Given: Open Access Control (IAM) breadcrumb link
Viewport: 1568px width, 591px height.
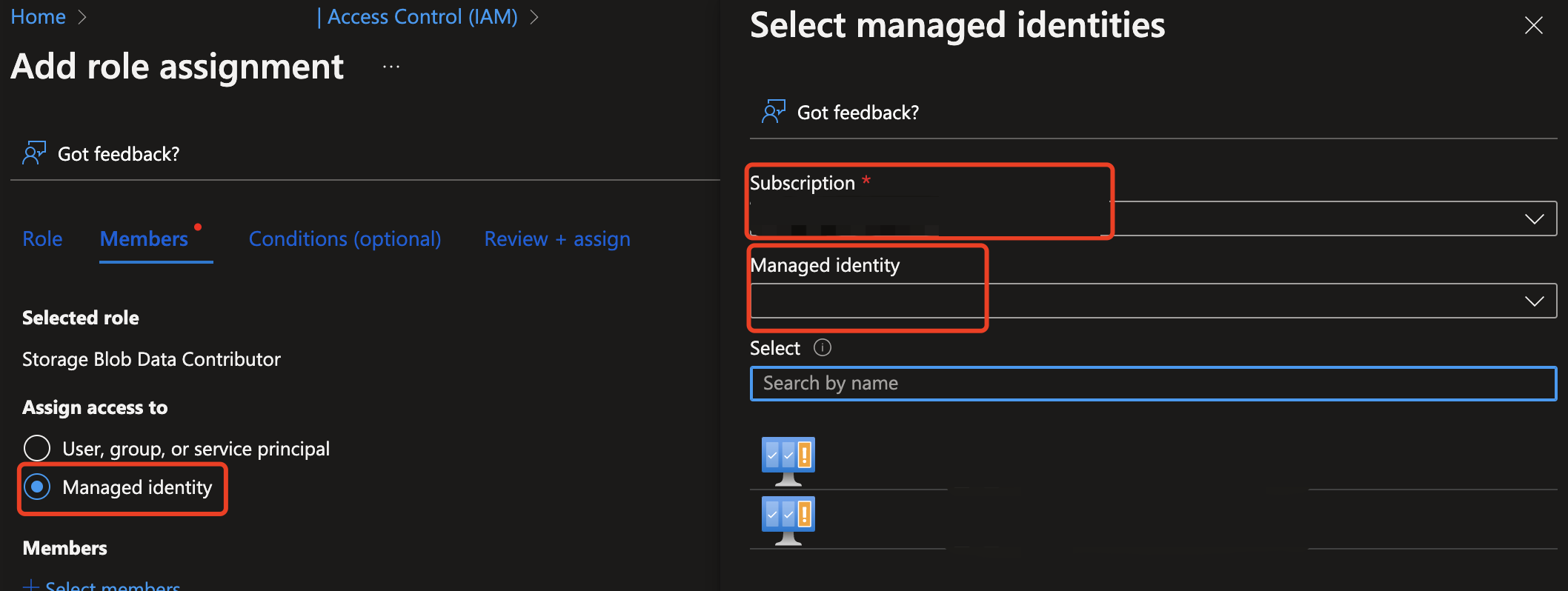Looking at the screenshot, I should [x=422, y=17].
